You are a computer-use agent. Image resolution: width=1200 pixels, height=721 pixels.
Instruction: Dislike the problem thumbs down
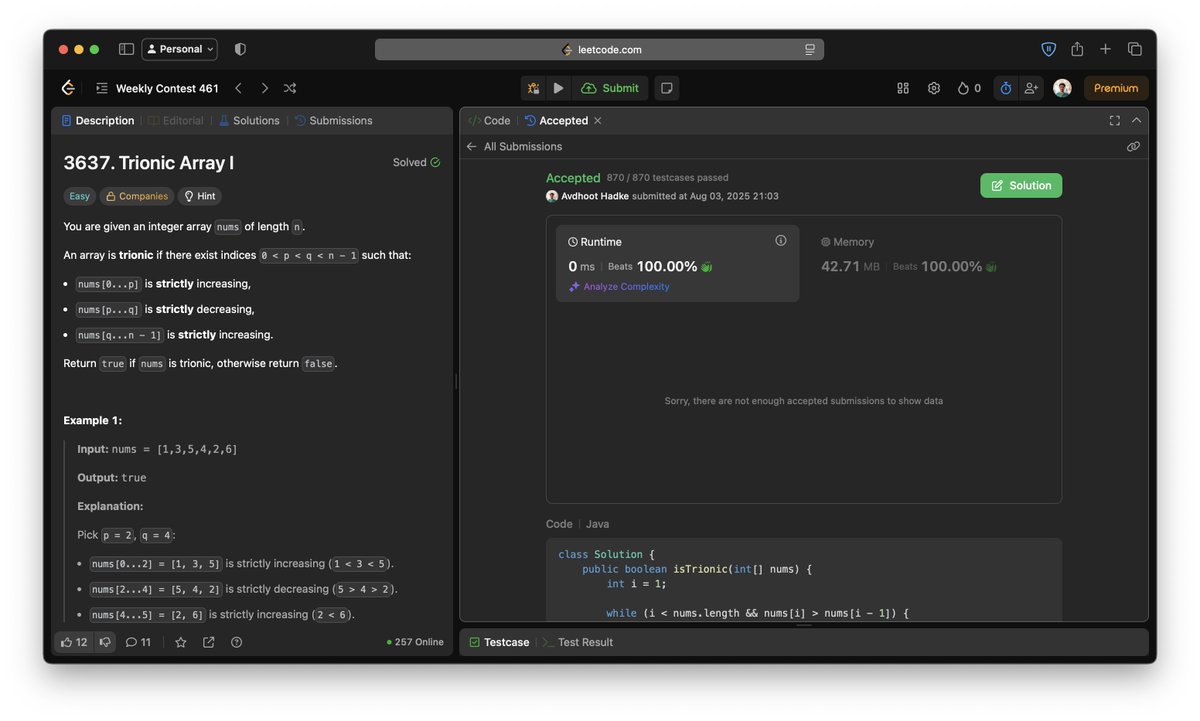pyautogui.click(x=105, y=643)
